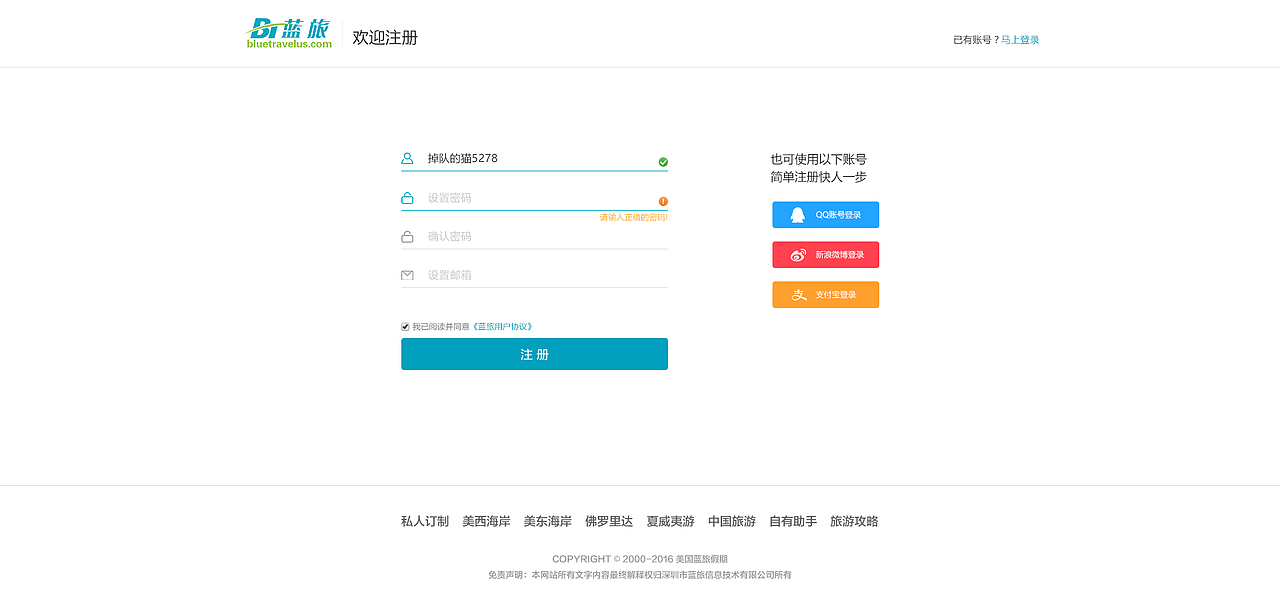The height and width of the screenshot is (600, 1280).
Task: Click the 简单注册快人一步 text
Action: point(818,177)
